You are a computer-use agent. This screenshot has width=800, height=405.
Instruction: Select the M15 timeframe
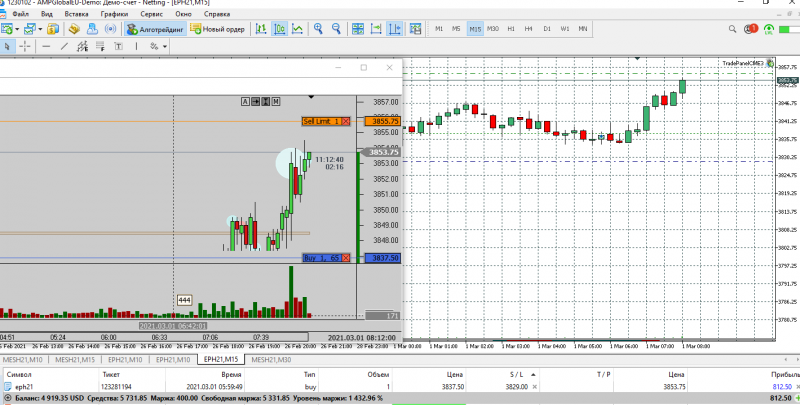[475, 29]
